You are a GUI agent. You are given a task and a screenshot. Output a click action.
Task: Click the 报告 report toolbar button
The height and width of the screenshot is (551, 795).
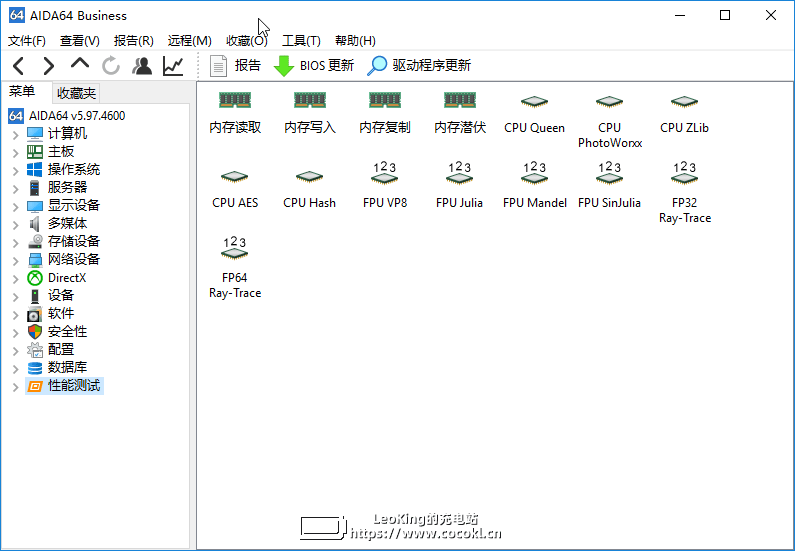235,65
